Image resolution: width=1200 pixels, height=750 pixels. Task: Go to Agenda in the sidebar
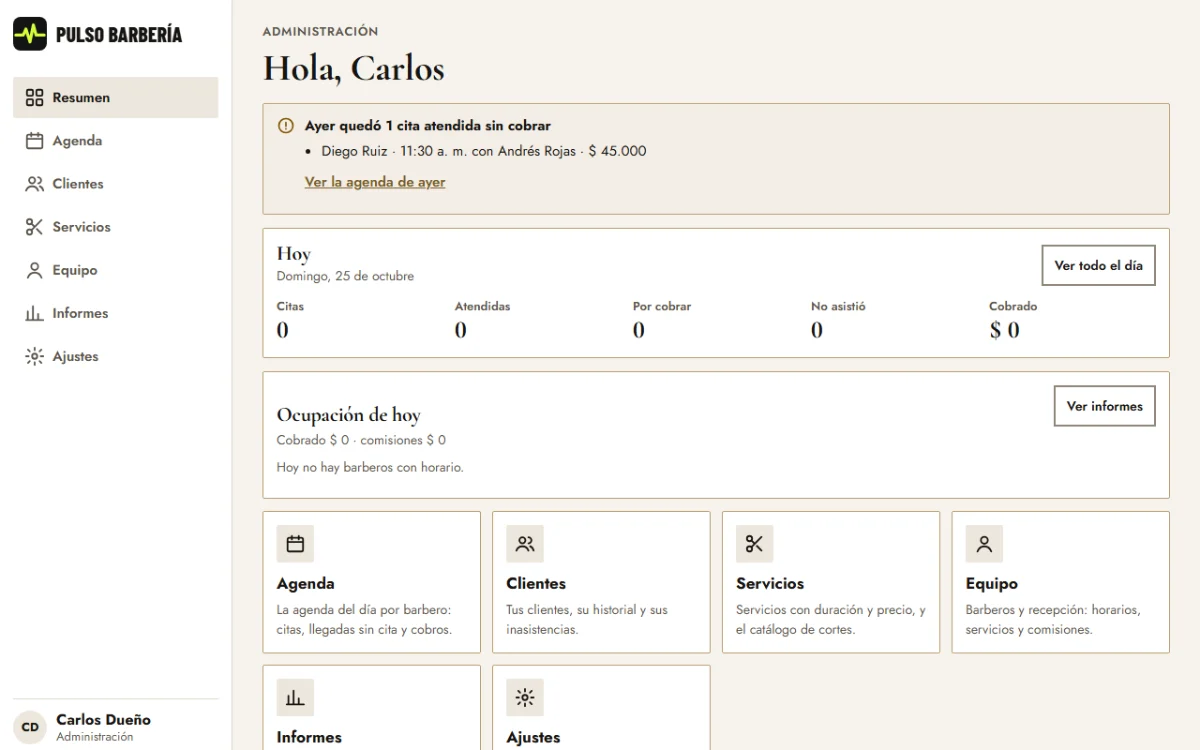[115, 141]
